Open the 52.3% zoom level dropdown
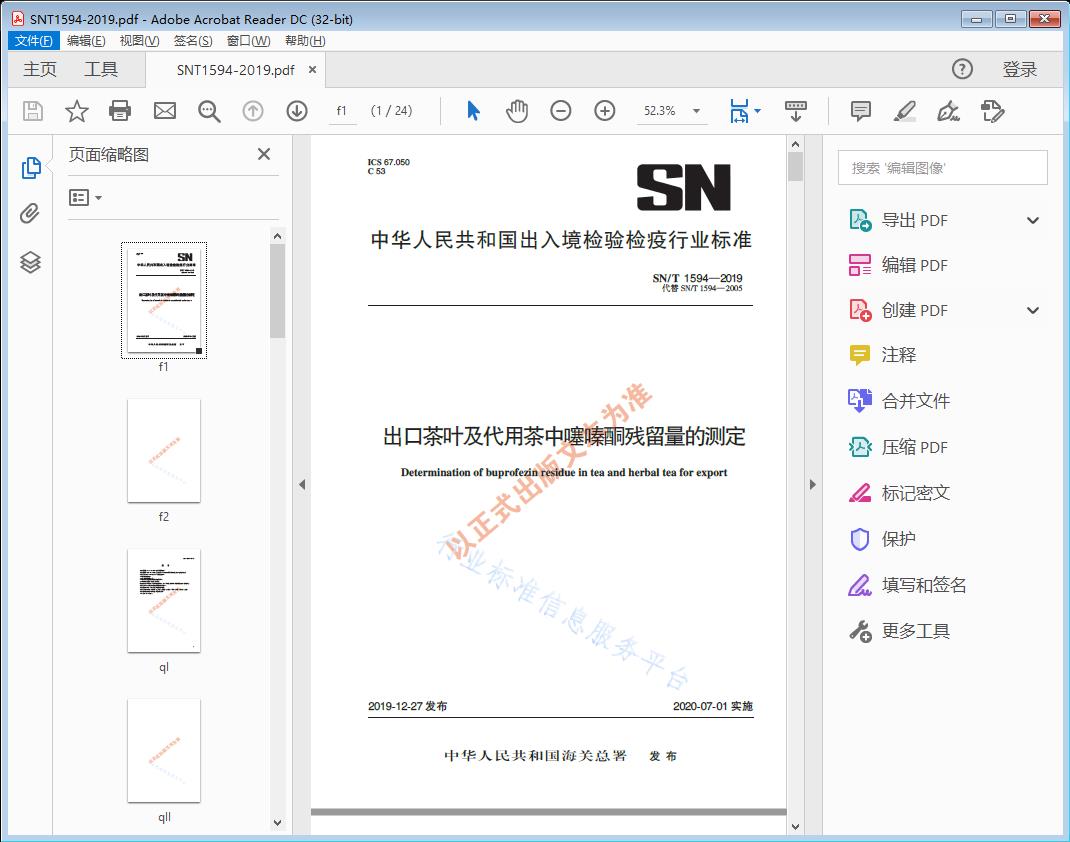1070x842 pixels. point(696,111)
